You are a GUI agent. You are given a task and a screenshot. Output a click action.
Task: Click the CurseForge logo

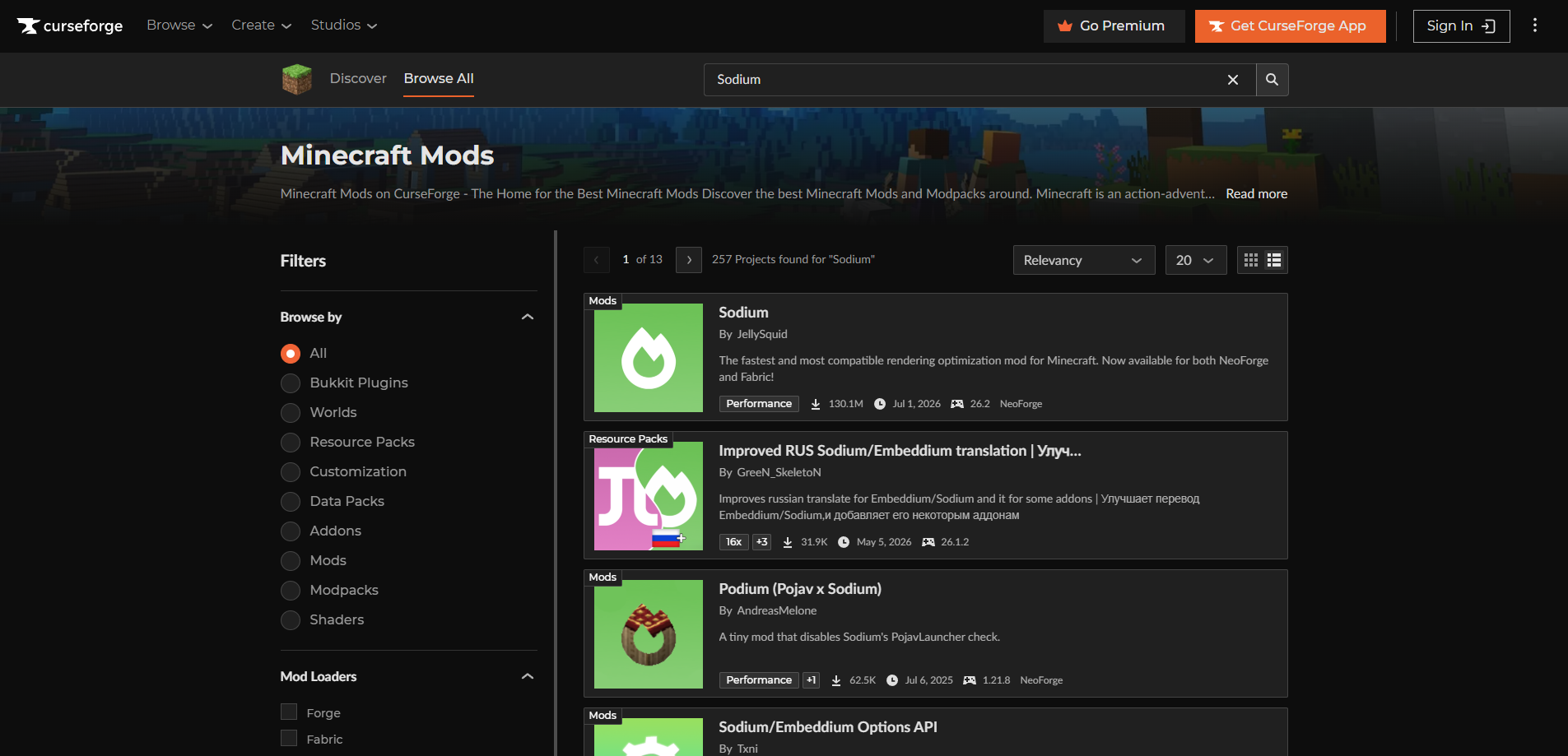pos(70,26)
